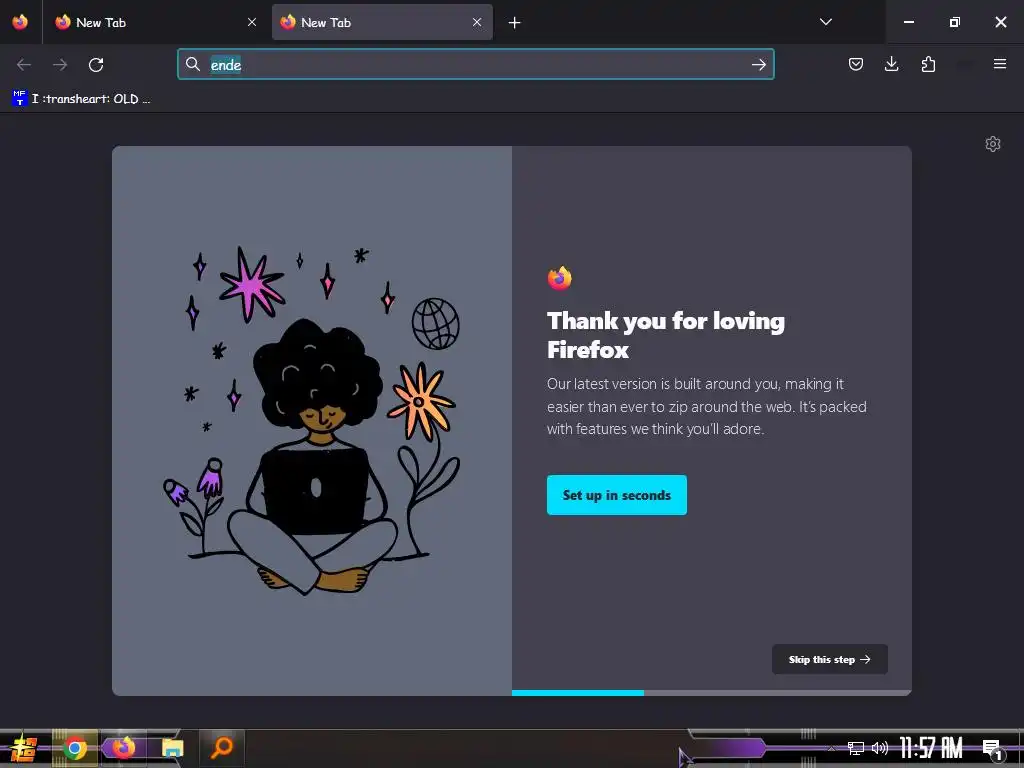This screenshot has width=1024, height=768.
Task: Click the 11:57 AM clock
Action: (x=931, y=748)
